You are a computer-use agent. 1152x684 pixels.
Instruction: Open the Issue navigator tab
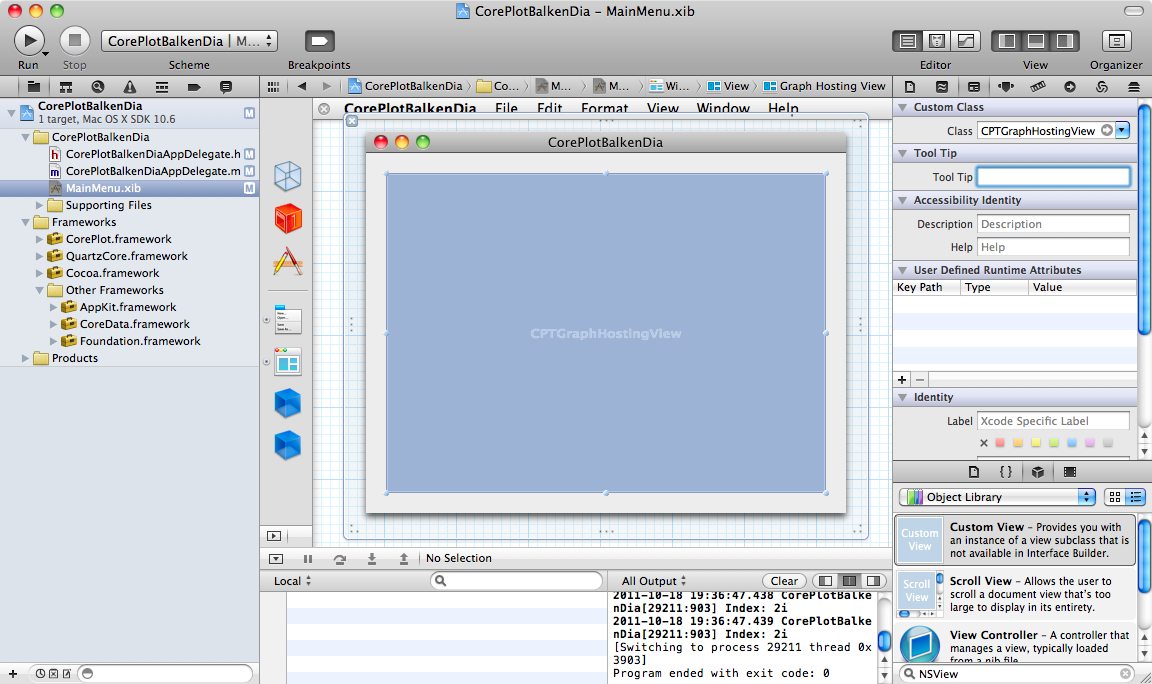(129, 87)
